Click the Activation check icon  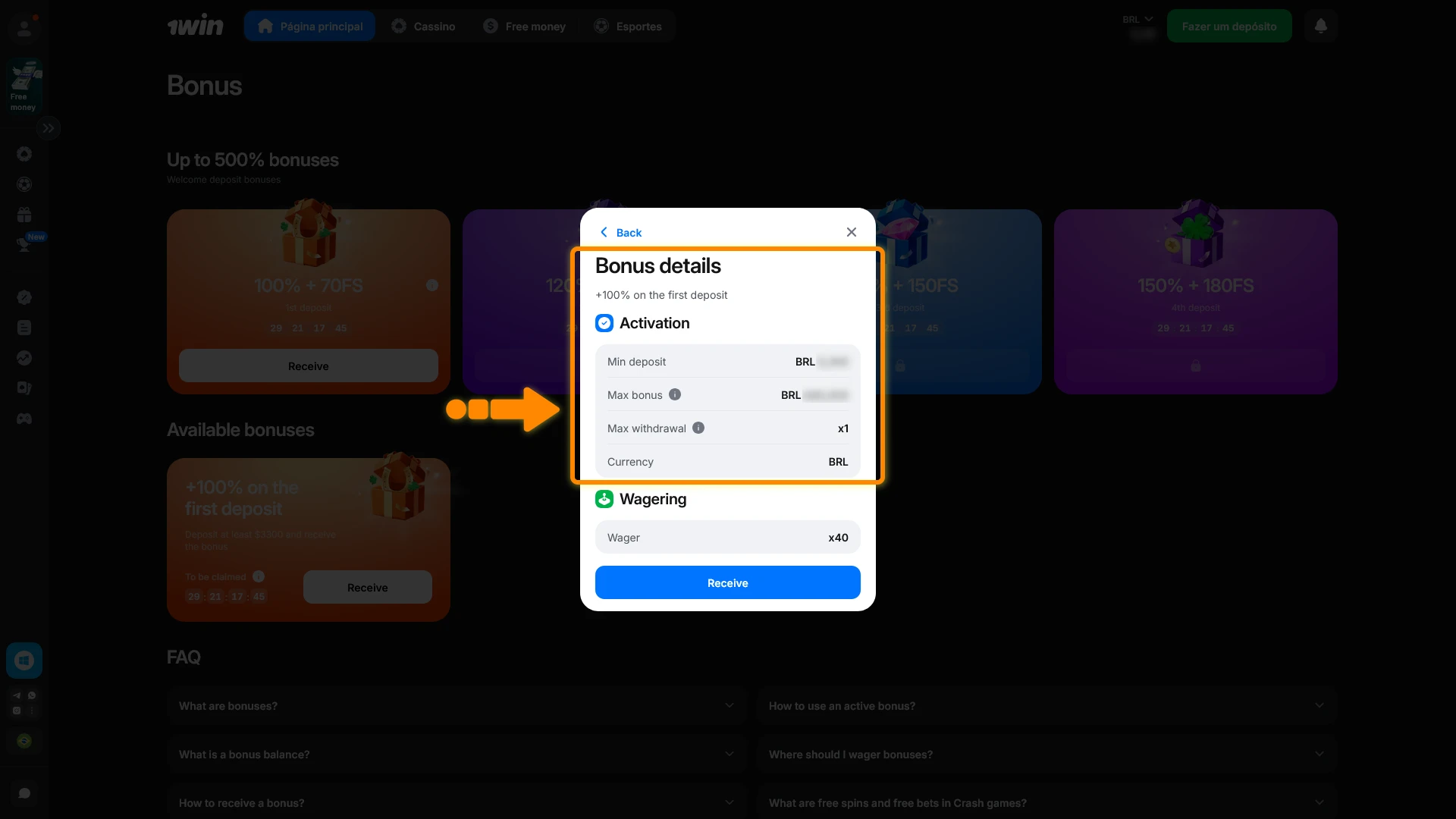(x=604, y=323)
